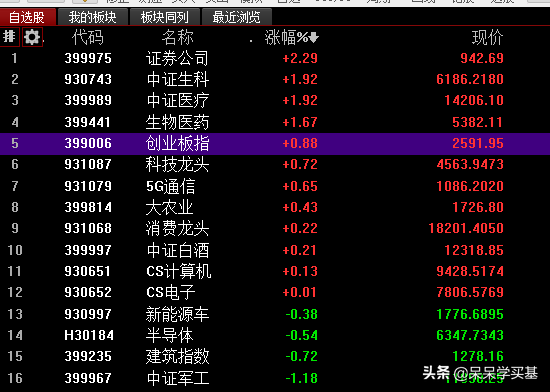The image size is (550, 392).
Task: Click the price 2591.95
Action: tap(478, 143)
